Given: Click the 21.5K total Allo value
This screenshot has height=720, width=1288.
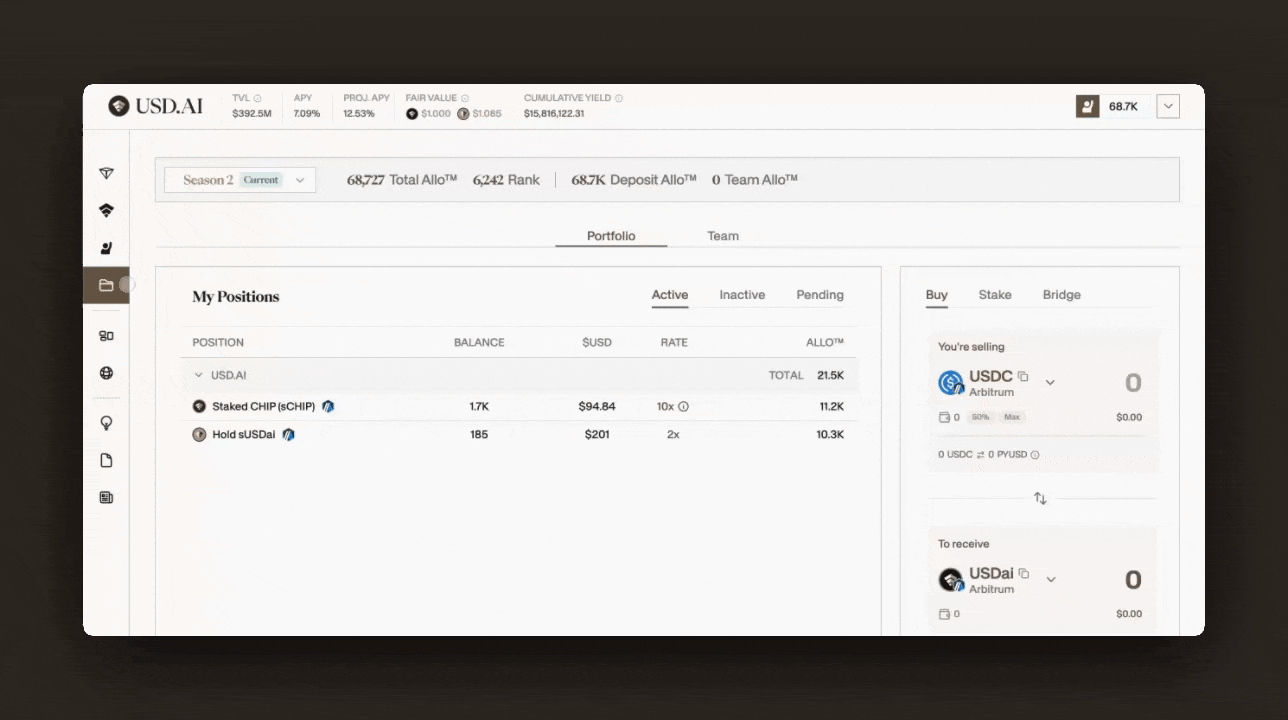Looking at the screenshot, I should tap(830, 375).
